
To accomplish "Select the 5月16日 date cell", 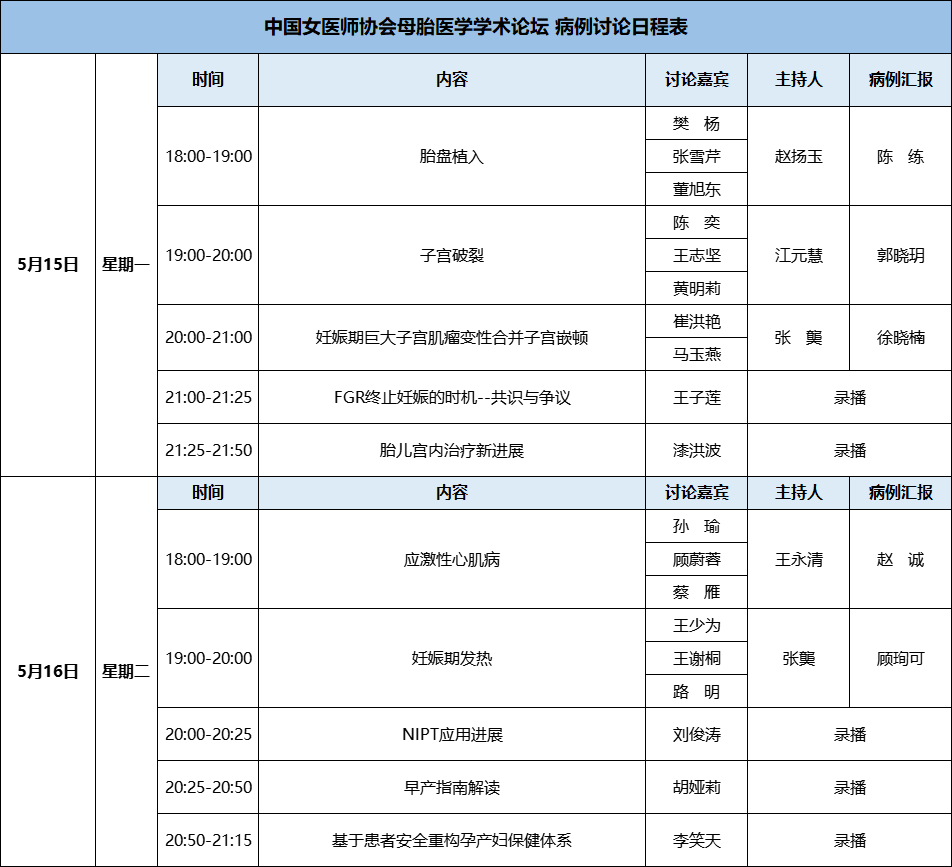I will pyautogui.click(x=48, y=672).
